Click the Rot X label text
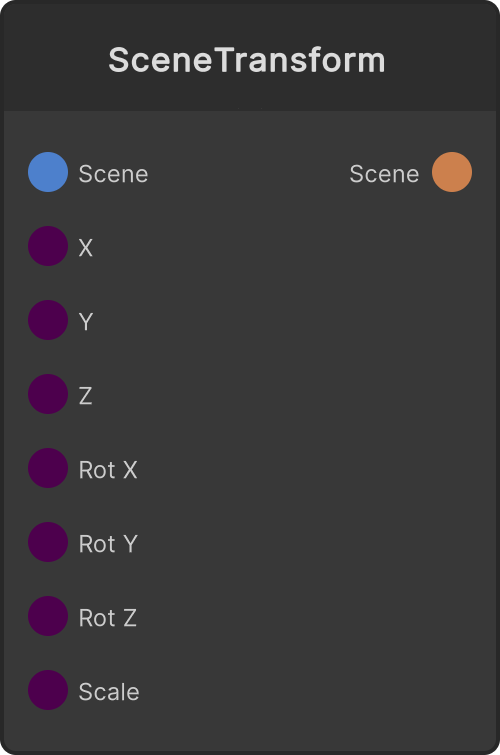 (108, 470)
